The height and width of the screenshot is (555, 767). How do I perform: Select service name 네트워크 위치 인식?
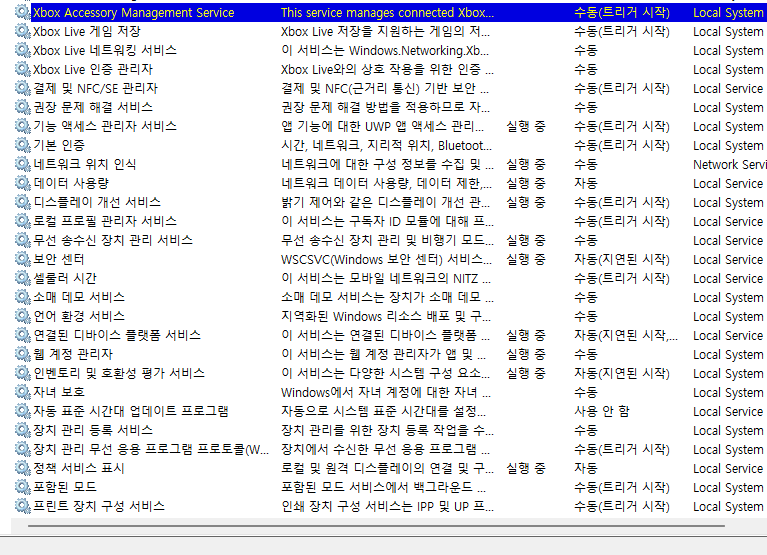click(x=85, y=164)
